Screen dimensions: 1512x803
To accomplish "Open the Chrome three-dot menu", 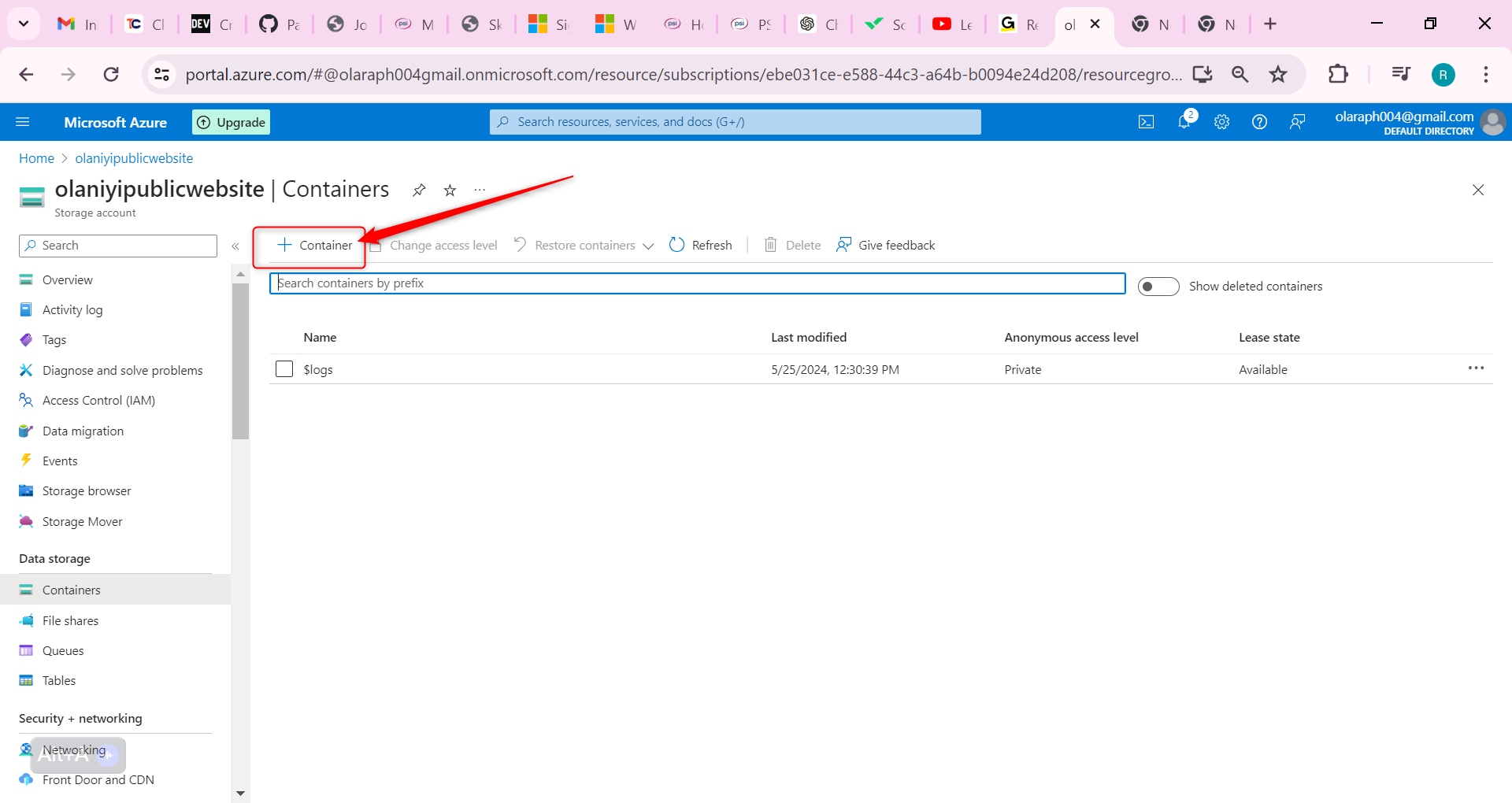I will (1486, 75).
